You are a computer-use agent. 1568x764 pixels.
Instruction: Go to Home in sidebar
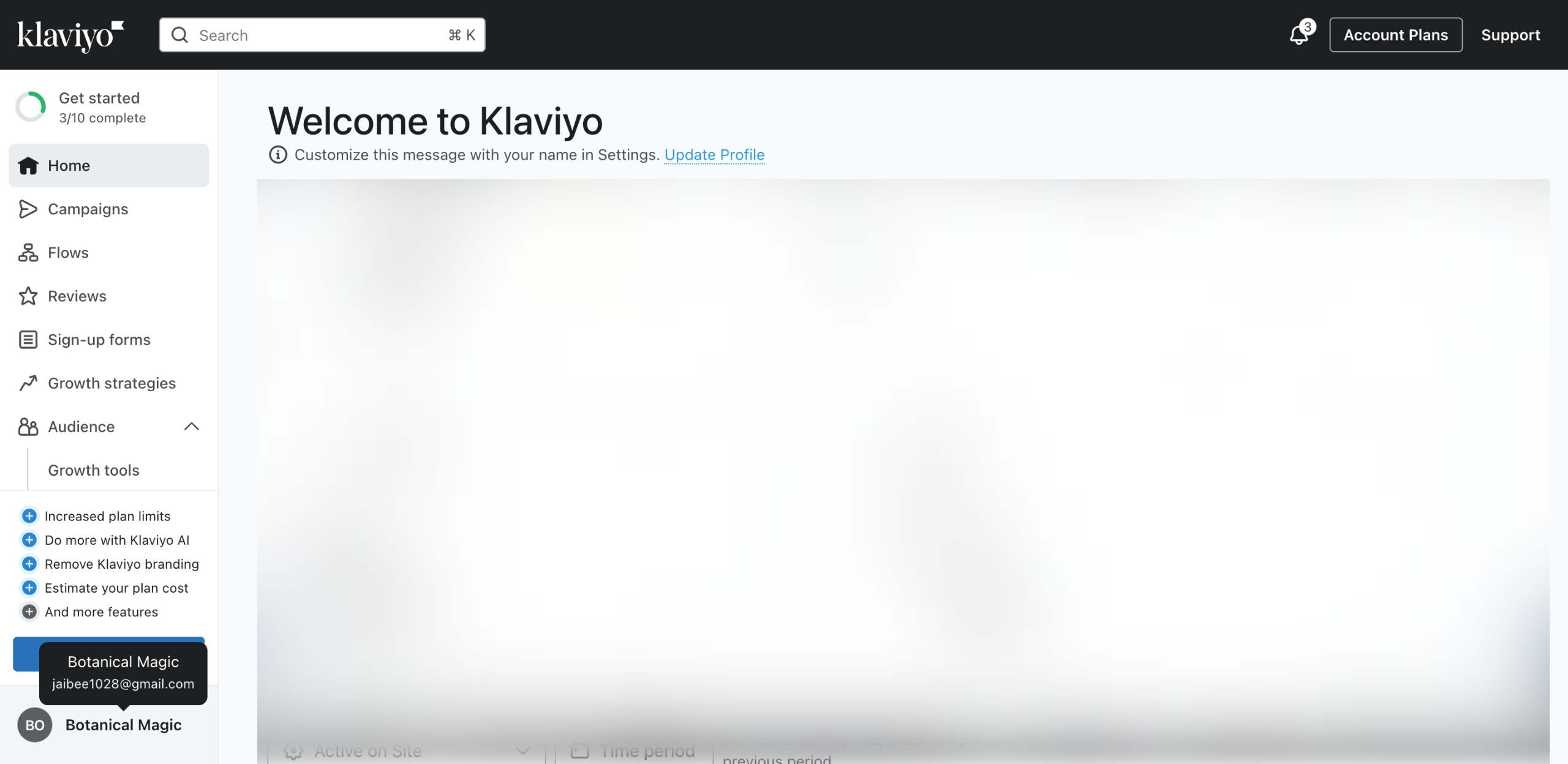click(x=69, y=166)
